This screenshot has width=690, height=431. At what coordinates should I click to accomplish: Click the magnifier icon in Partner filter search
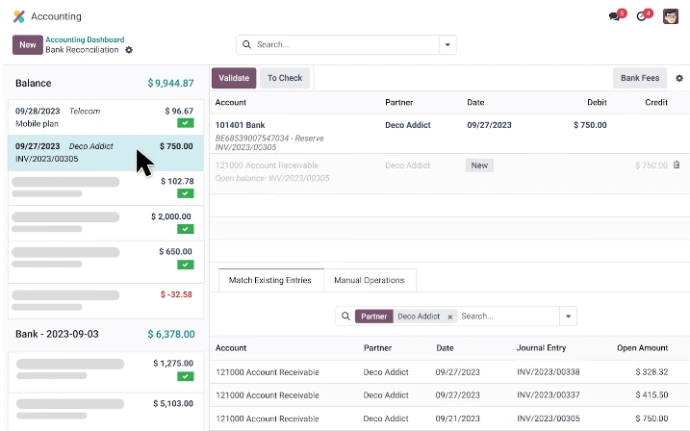click(x=346, y=316)
